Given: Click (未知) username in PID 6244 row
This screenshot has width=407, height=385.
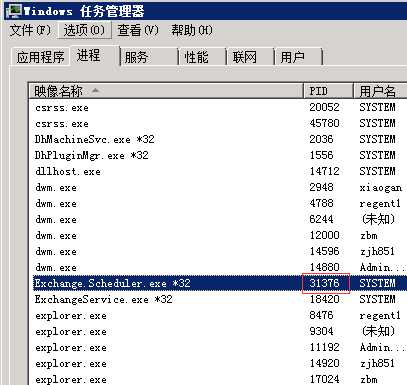Looking at the screenshot, I should [x=378, y=219].
